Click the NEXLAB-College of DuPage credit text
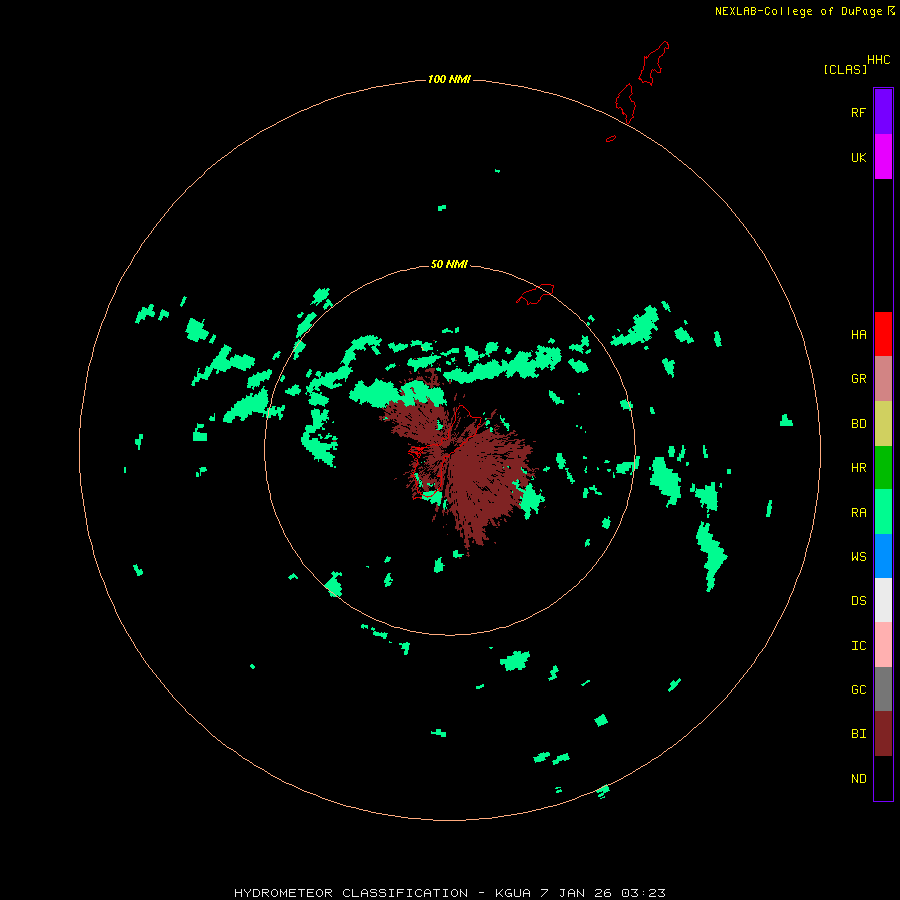The image size is (900, 900). coord(798,11)
